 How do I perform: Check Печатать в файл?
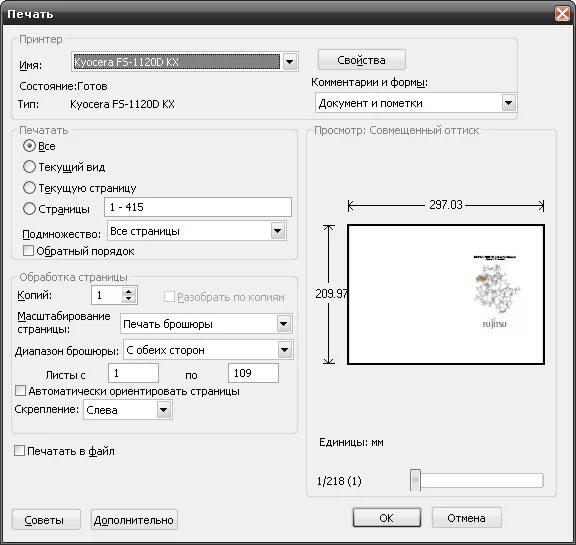pyautogui.click(x=19, y=451)
